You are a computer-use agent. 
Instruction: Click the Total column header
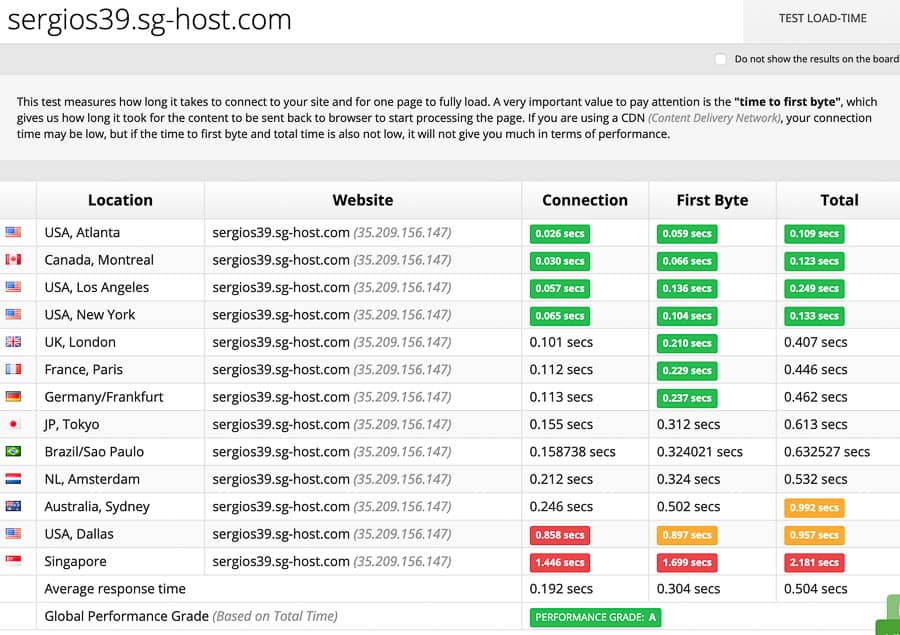tap(839, 200)
